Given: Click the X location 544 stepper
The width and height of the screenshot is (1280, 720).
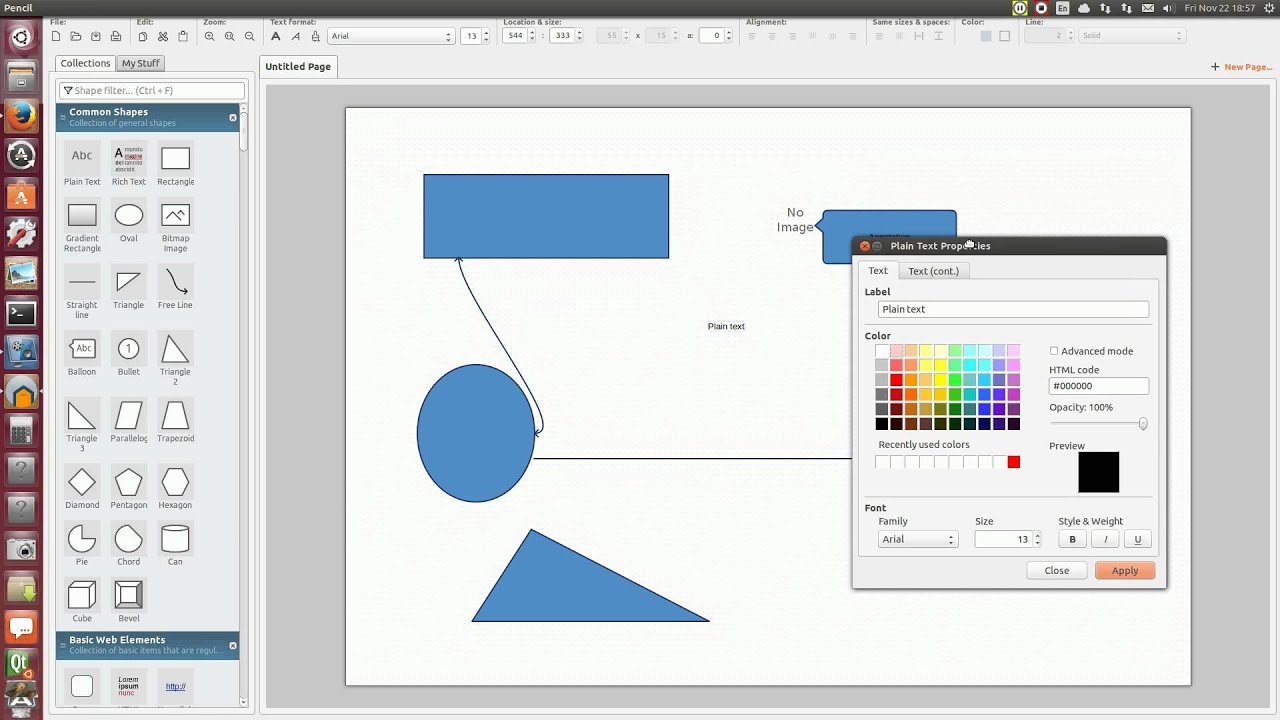Looking at the screenshot, I should [x=533, y=36].
